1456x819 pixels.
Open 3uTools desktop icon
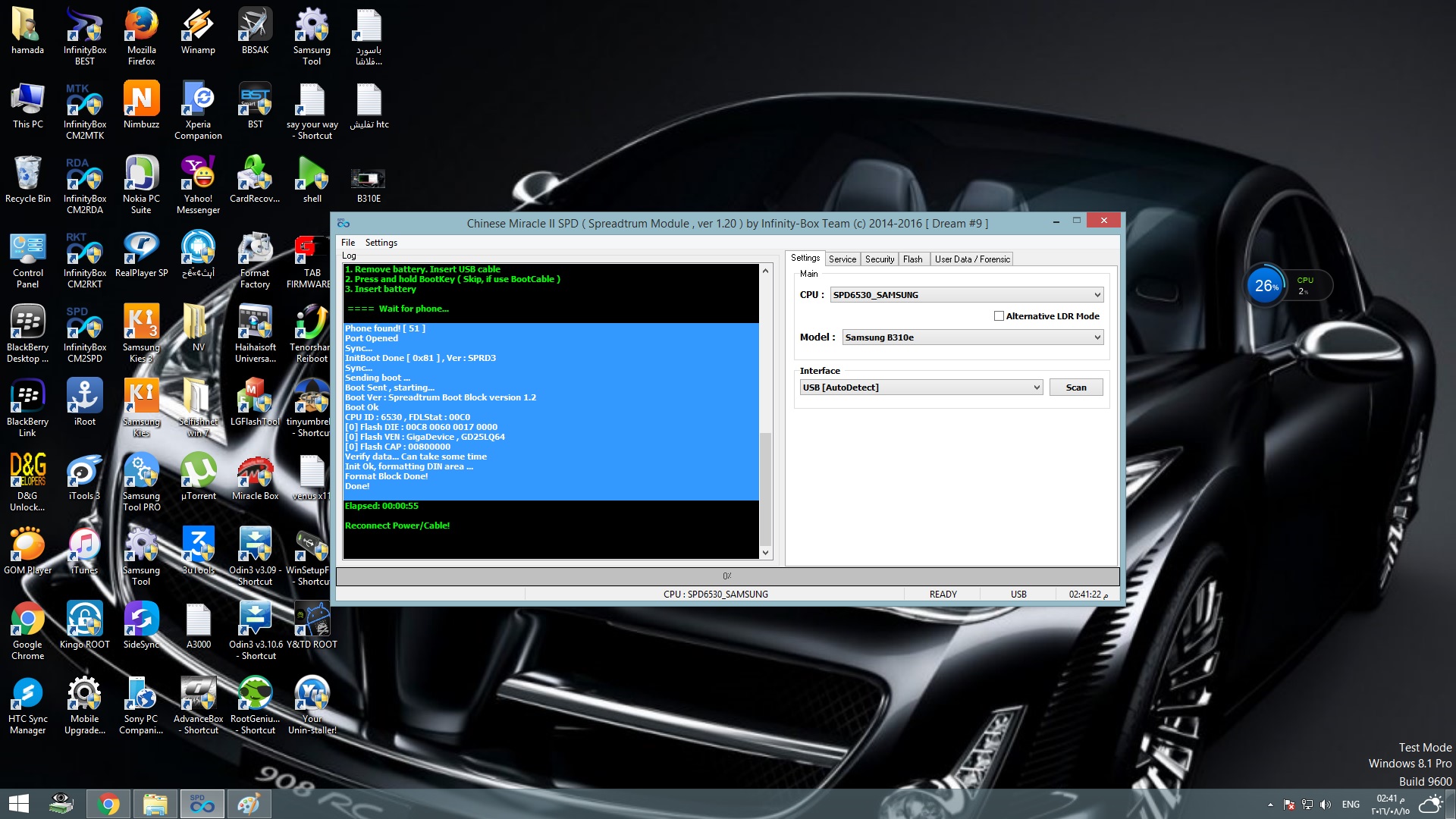(198, 551)
